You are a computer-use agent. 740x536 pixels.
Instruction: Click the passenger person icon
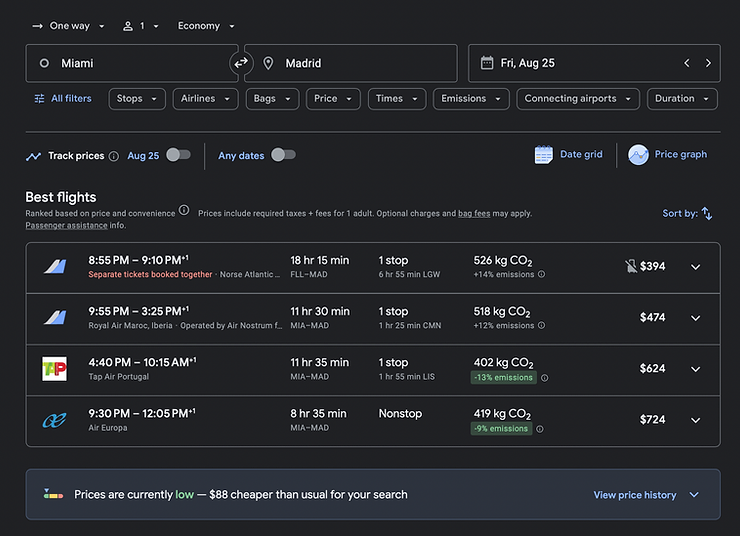[x=128, y=26]
